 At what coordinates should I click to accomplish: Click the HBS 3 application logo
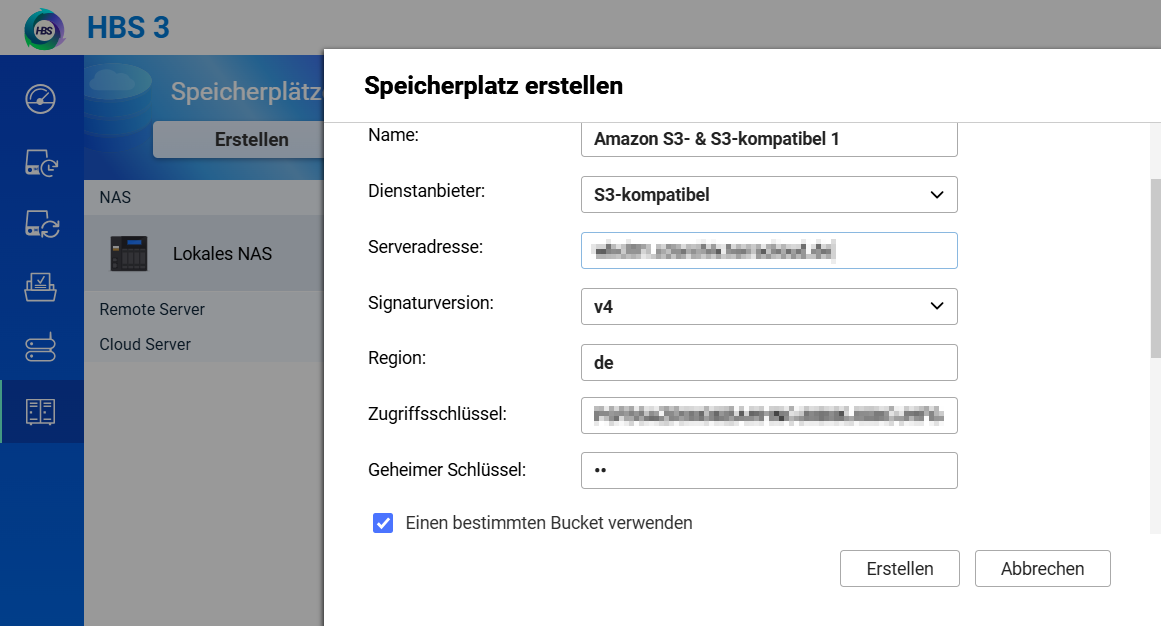(x=44, y=29)
